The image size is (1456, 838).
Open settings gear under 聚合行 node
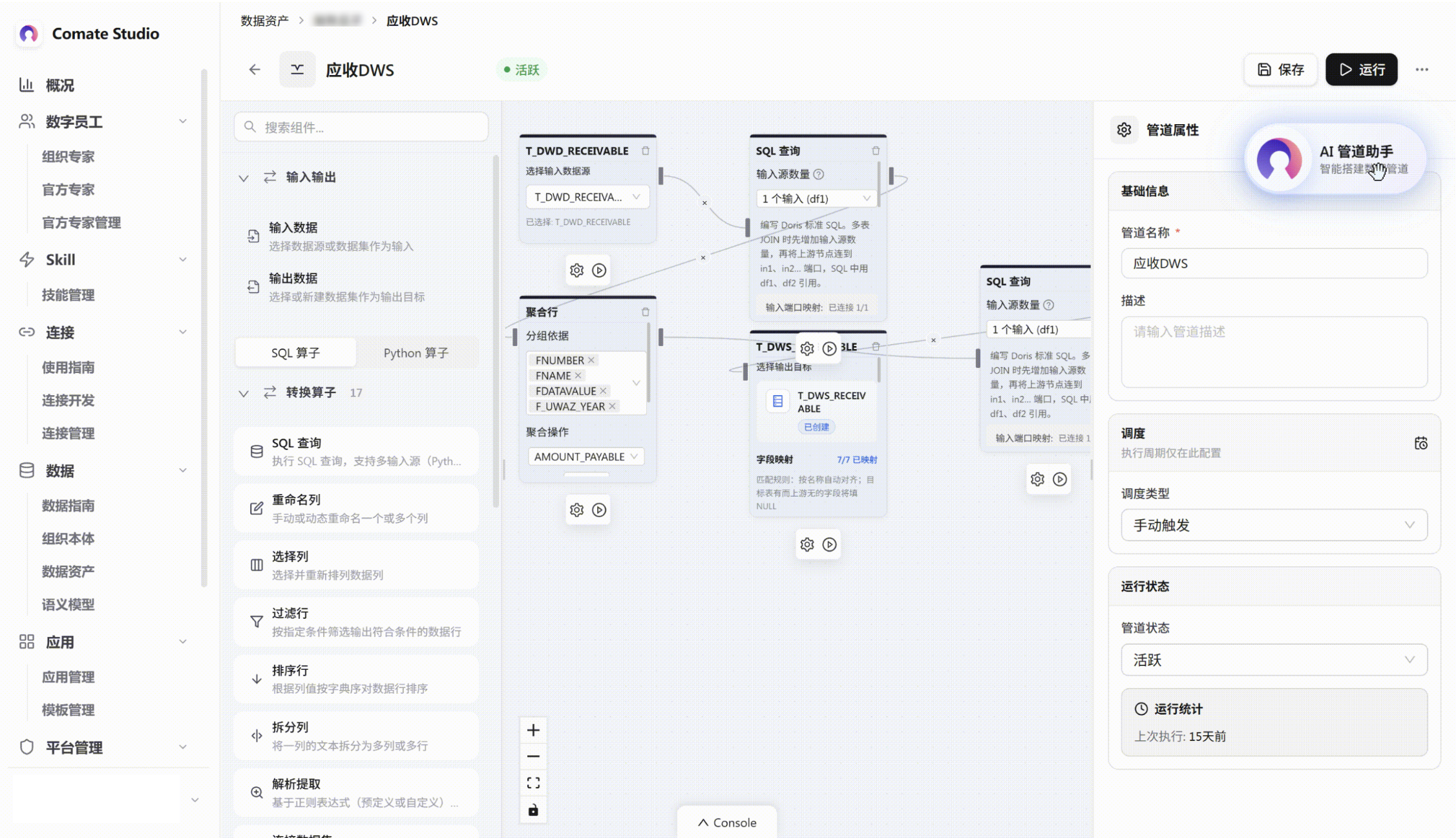tap(576, 510)
